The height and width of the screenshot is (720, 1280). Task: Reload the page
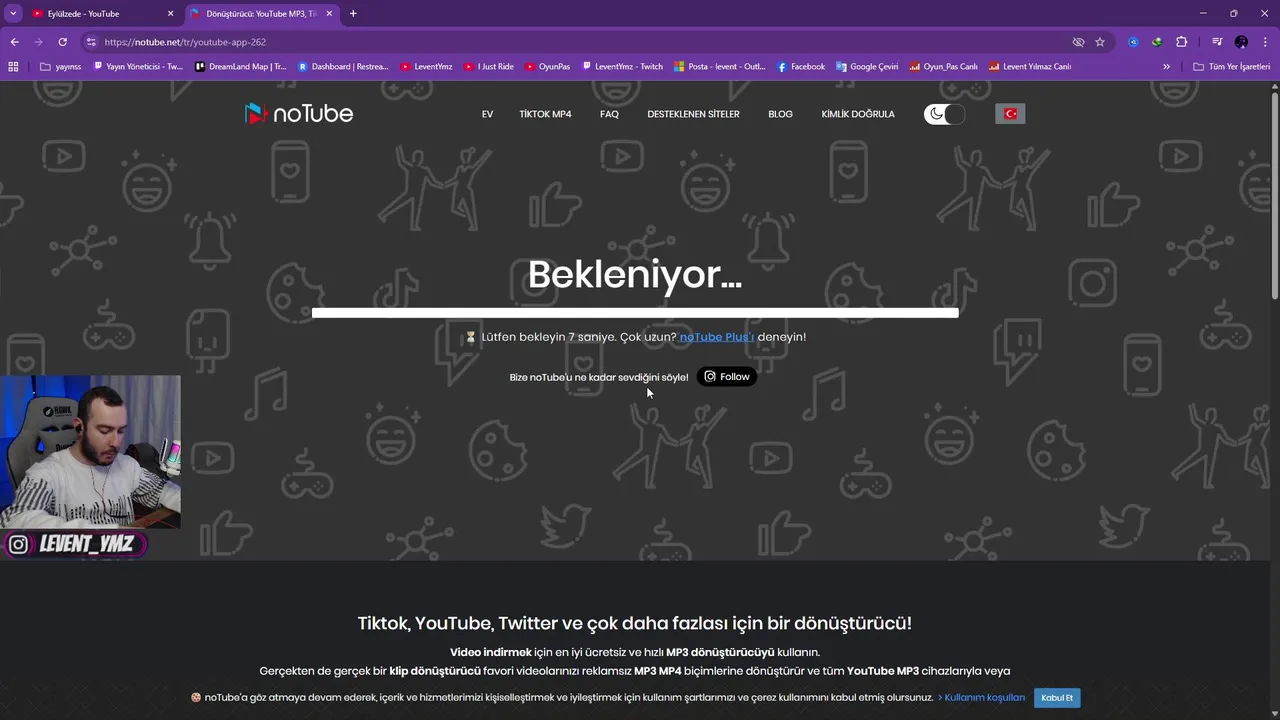[x=62, y=42]
